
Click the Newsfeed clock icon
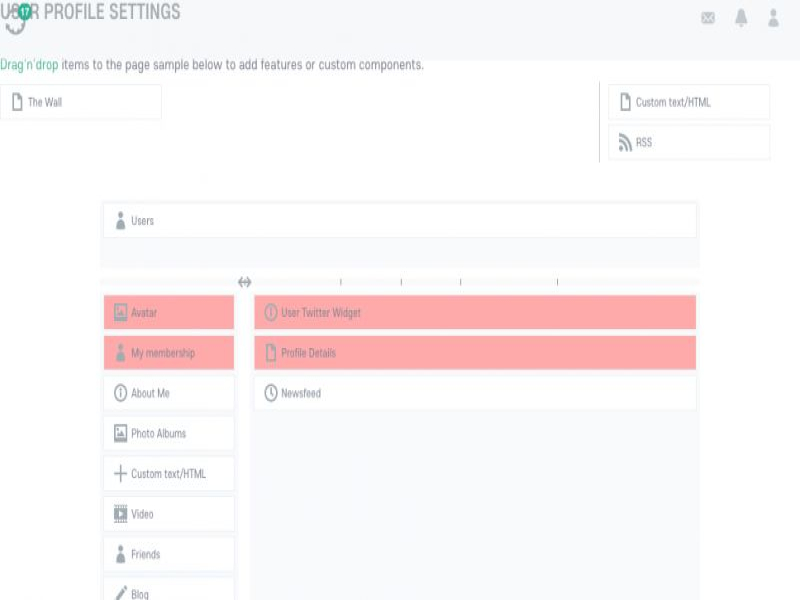click(271, 393)
